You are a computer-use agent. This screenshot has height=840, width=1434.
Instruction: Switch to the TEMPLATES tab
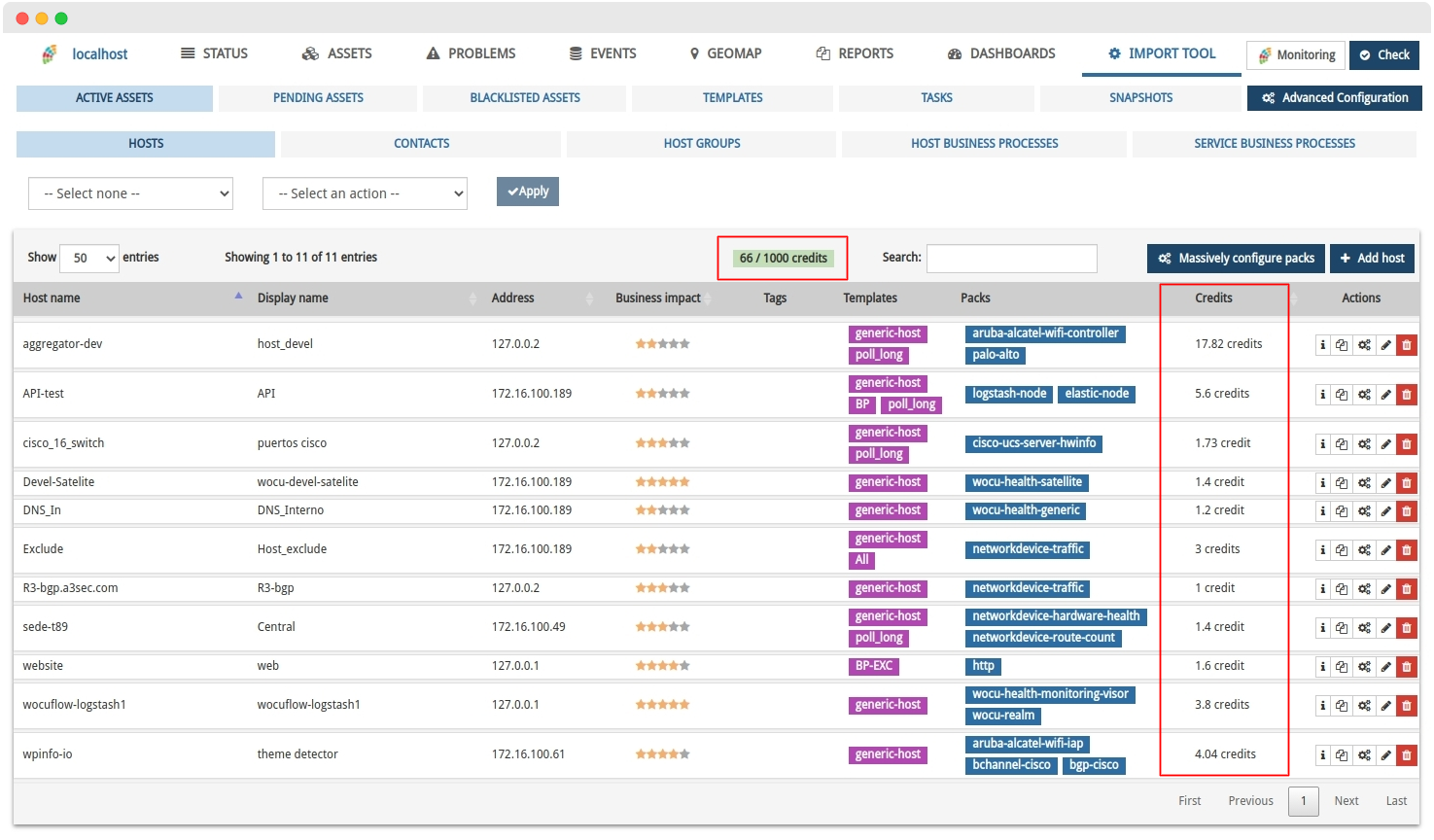click(x=733, y=98)
